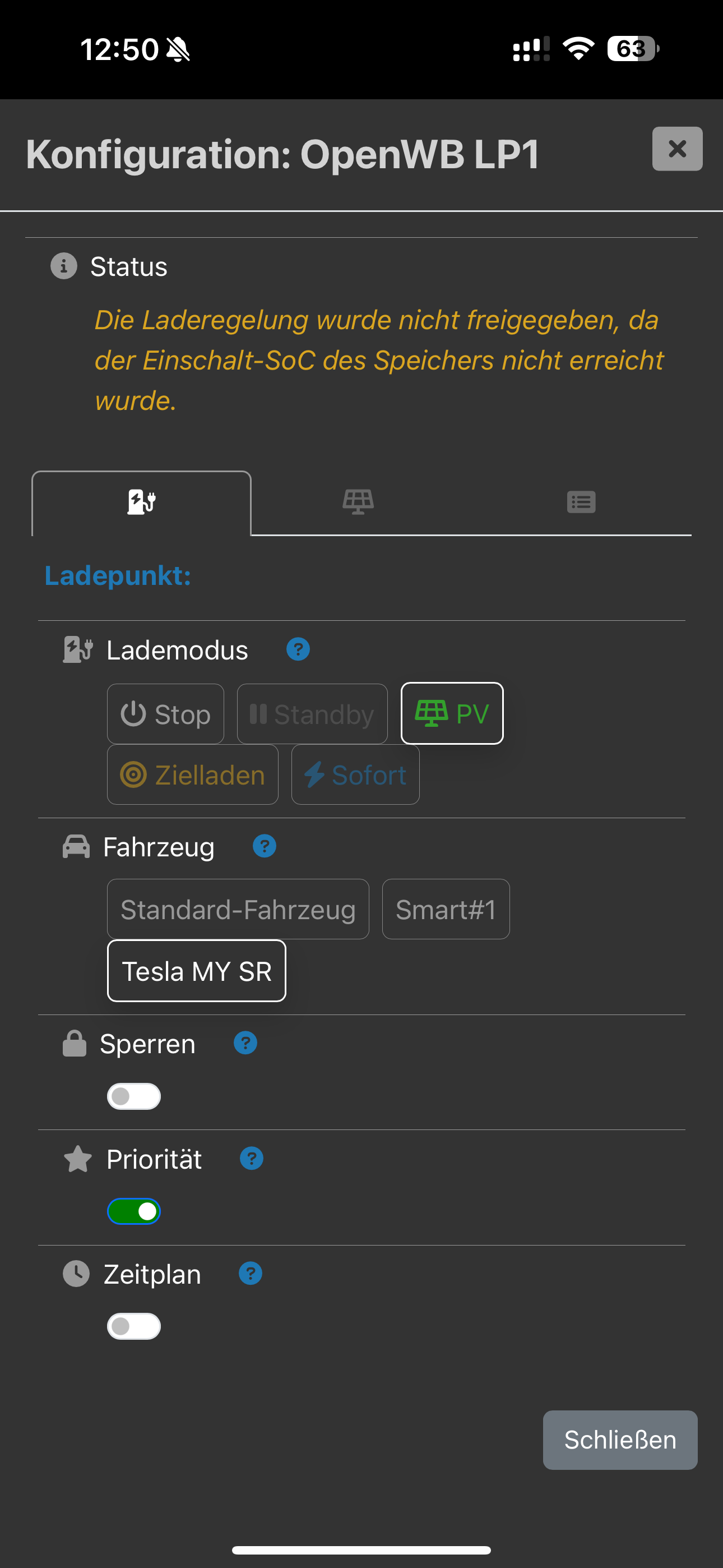Select the PV charge mode
This screenshot has height=1568, width=723.
point(452,713)
